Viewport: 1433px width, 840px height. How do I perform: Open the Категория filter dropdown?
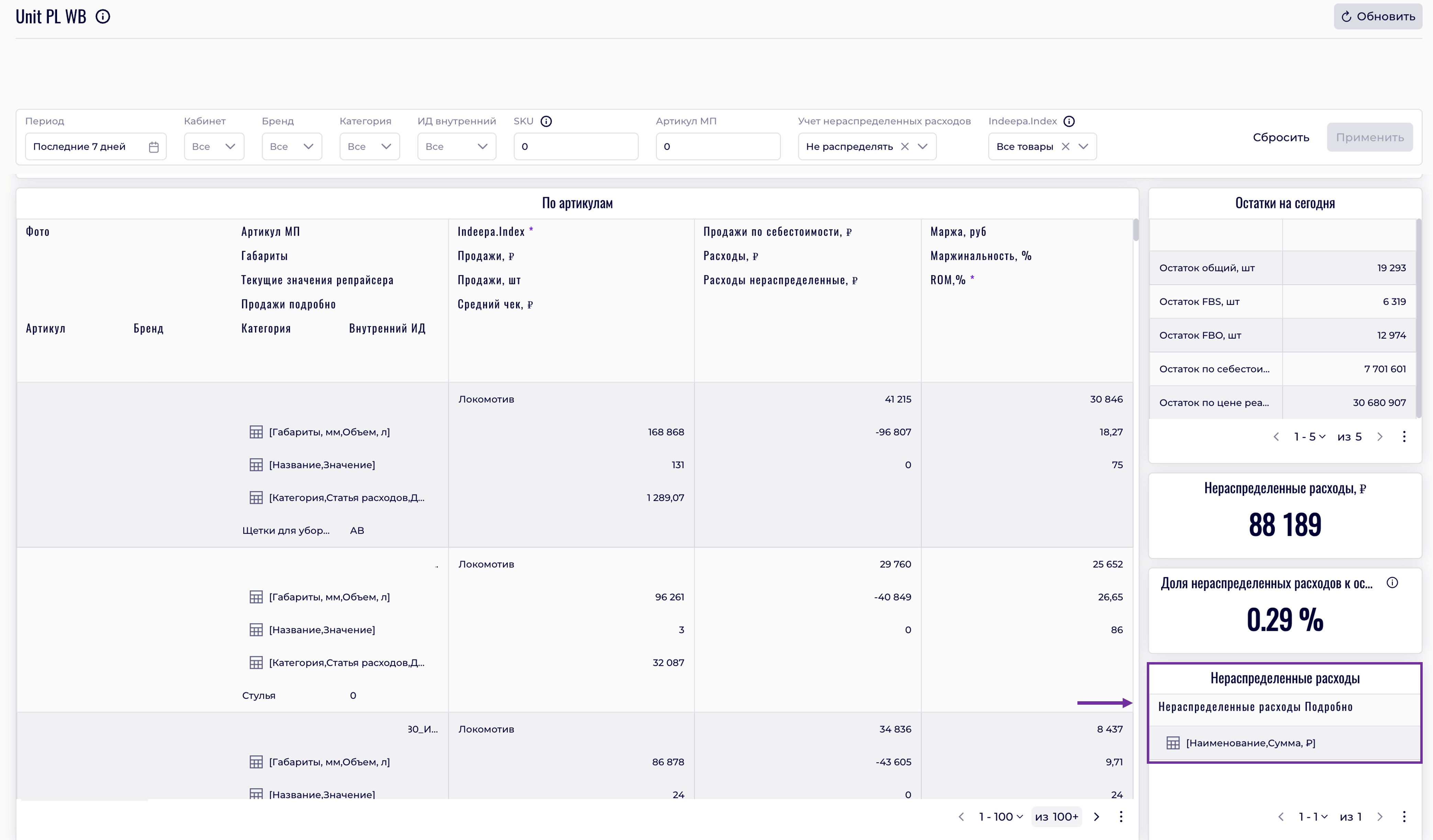370,147
